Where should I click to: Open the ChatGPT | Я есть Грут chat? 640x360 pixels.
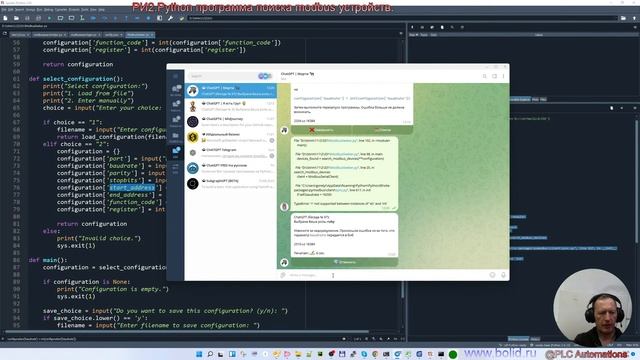pos(231,106)
